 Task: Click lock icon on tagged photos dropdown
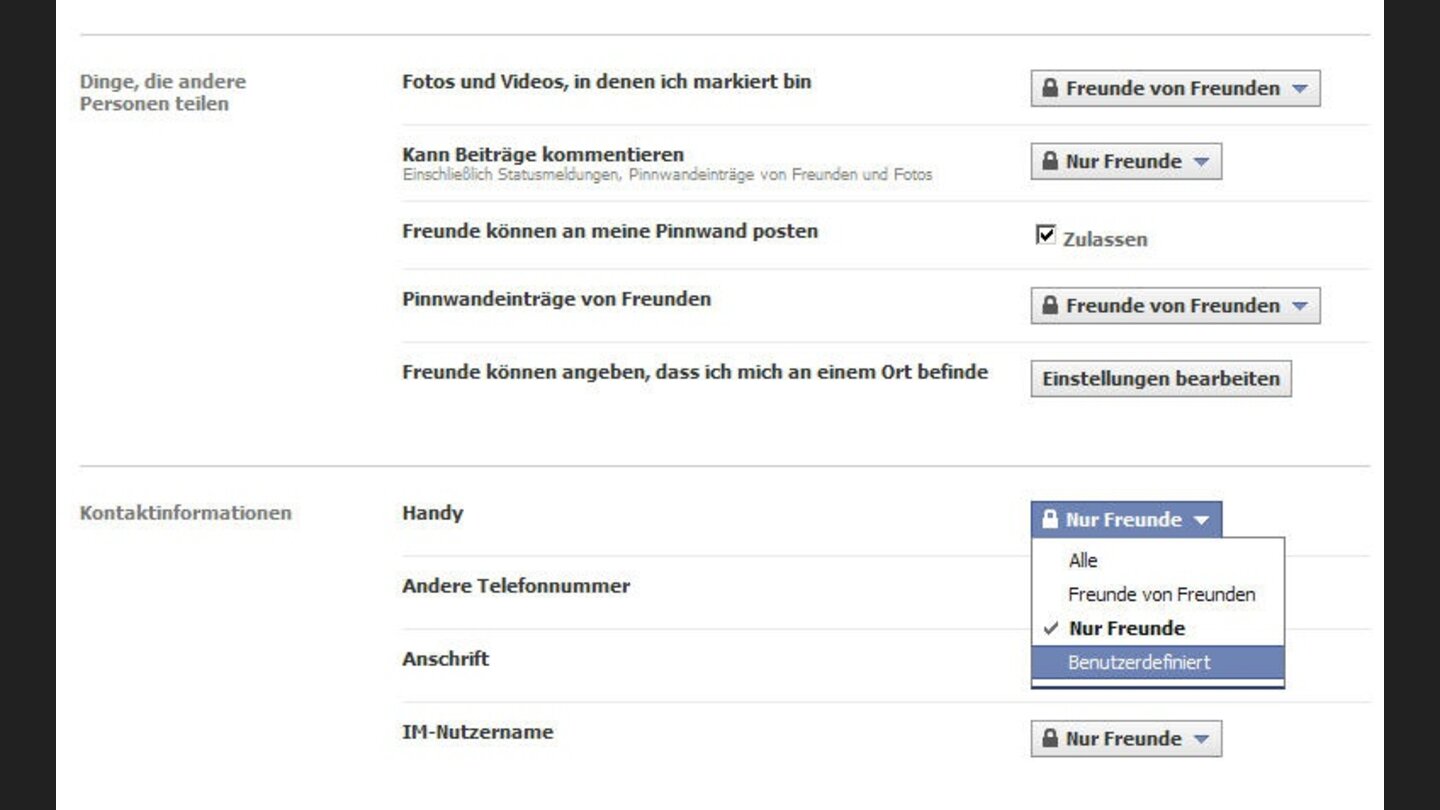point(1049,88)
